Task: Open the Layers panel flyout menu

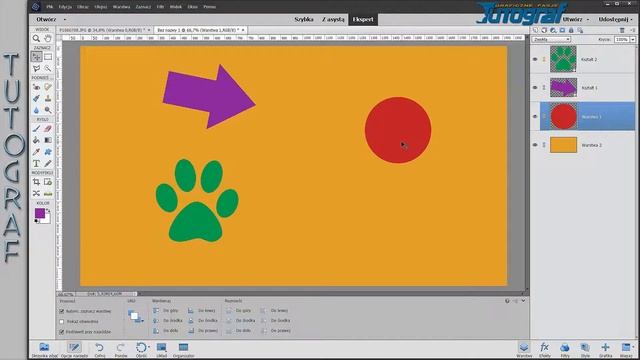Action: [633, 30]
